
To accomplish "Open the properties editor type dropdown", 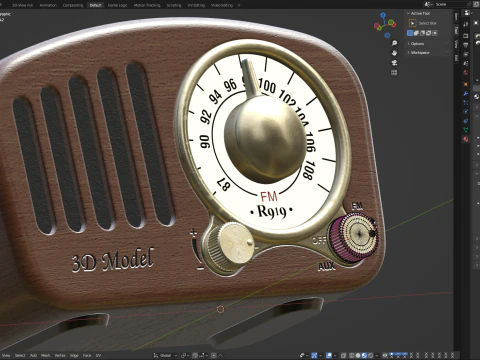I will (468, 13).
